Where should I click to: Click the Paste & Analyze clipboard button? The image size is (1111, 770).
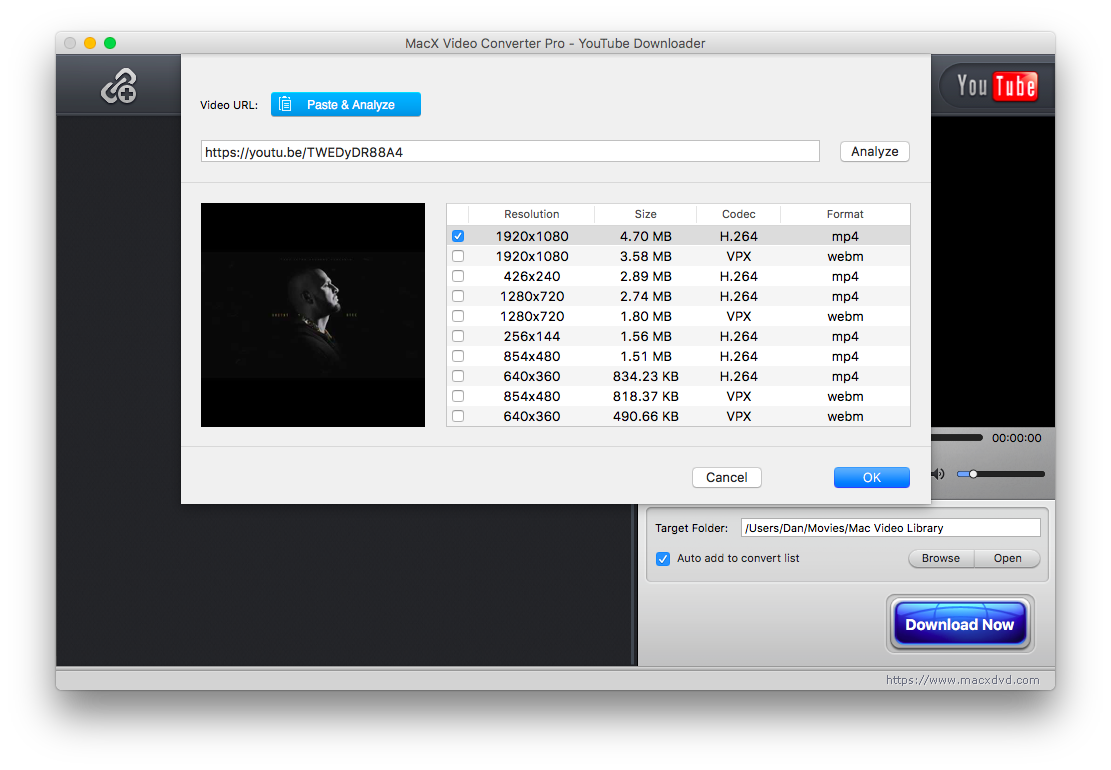click(345, 105)
